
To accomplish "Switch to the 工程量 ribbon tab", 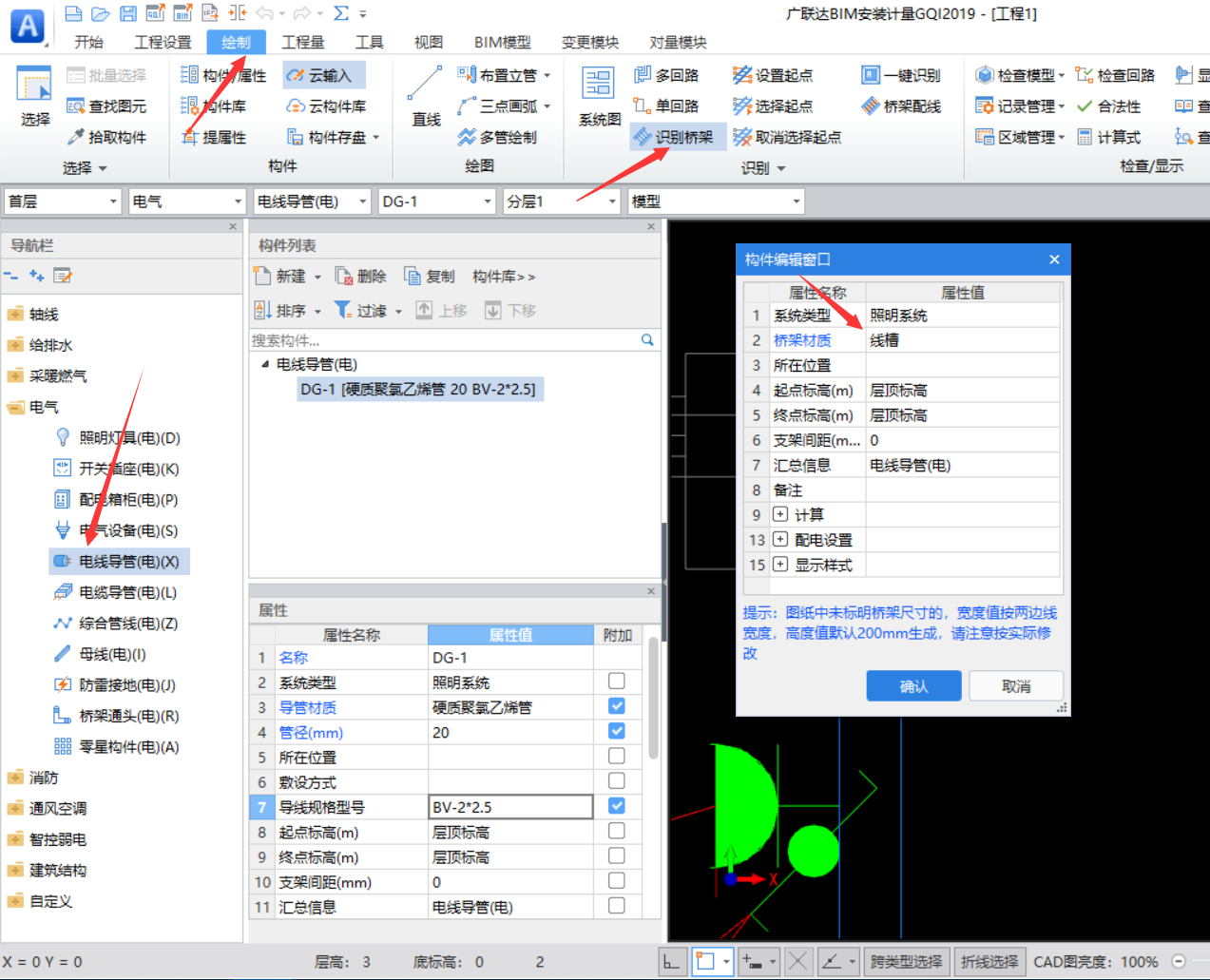I will pyautogui.click(x=303, y=42).
